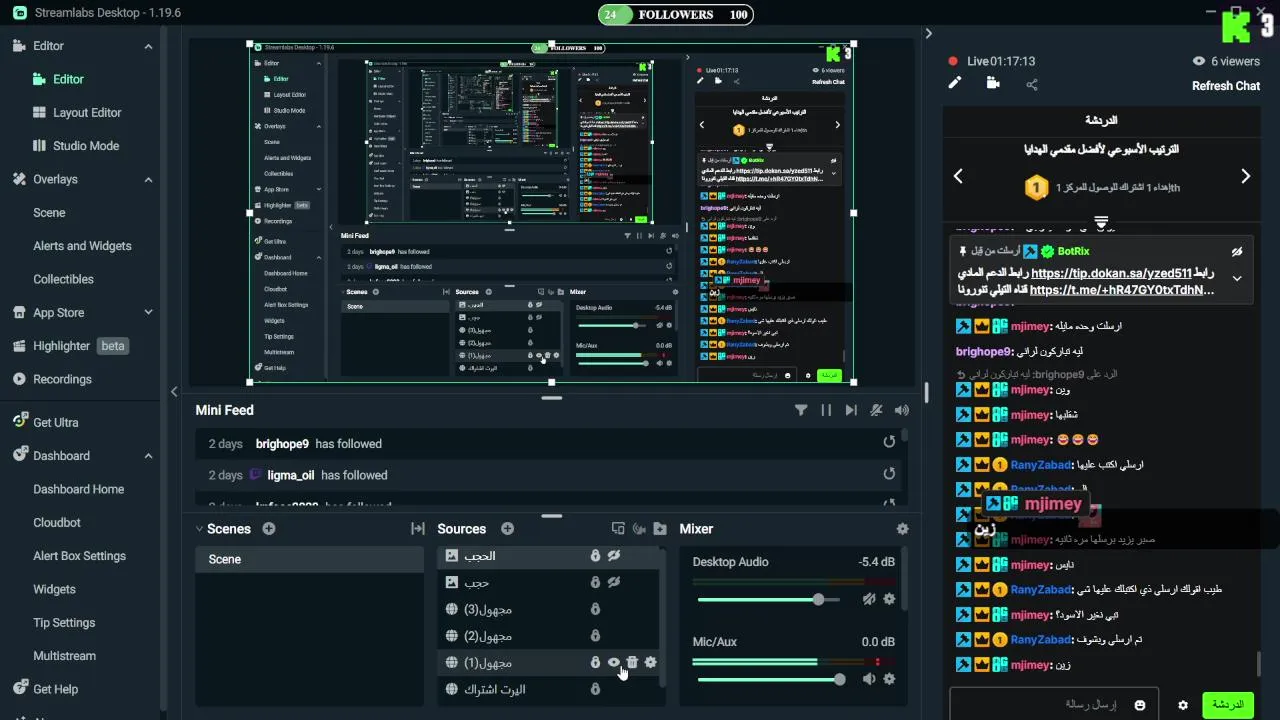This screenshot has height=720, width=1280.
Task: Unhide the الحجب source
Action: [x=614, y=555]
